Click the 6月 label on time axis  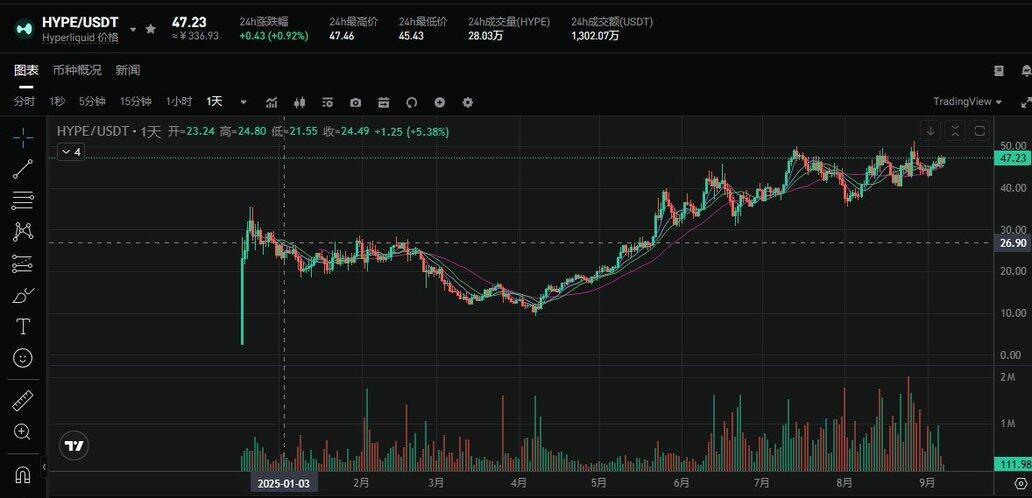[x=682, y=483]
